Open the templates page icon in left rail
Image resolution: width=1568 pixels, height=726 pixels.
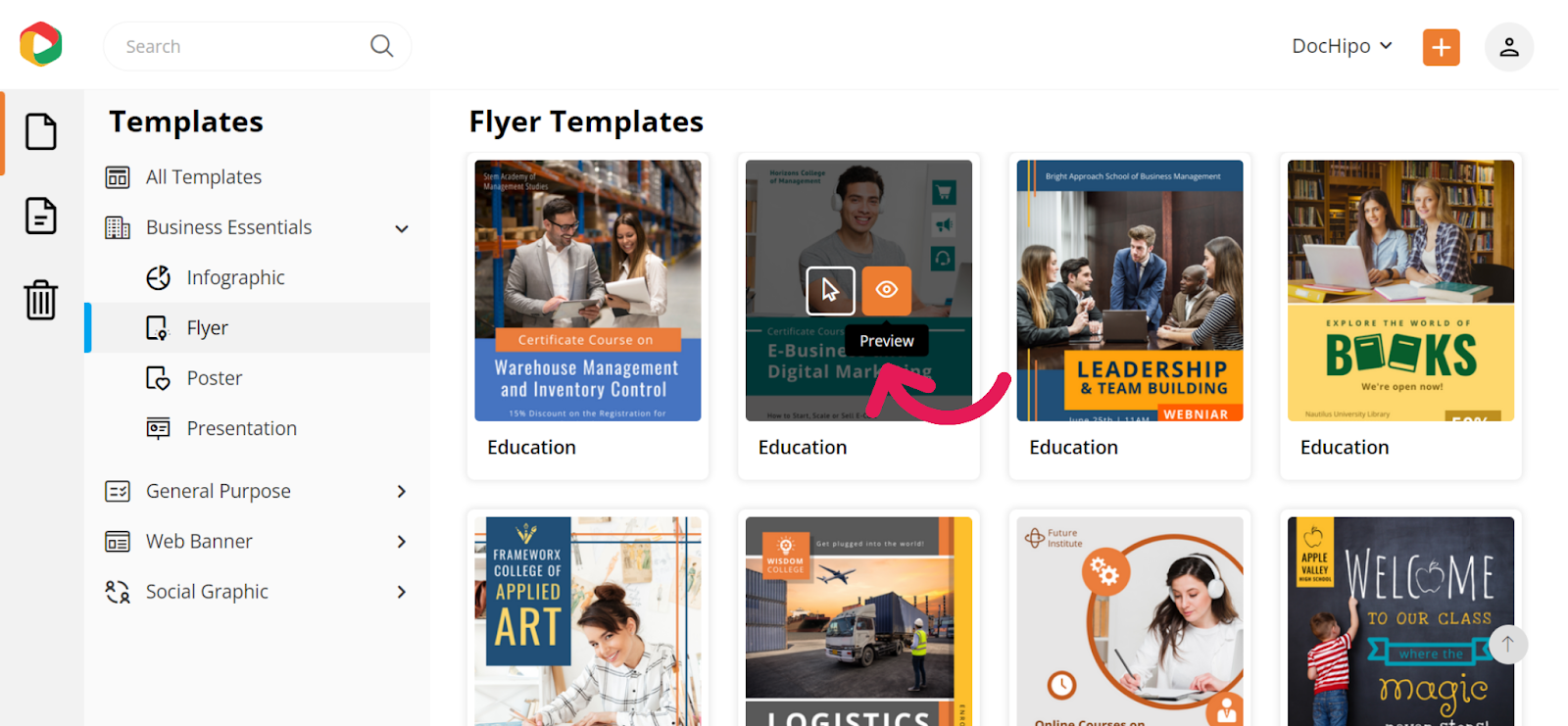41,131
